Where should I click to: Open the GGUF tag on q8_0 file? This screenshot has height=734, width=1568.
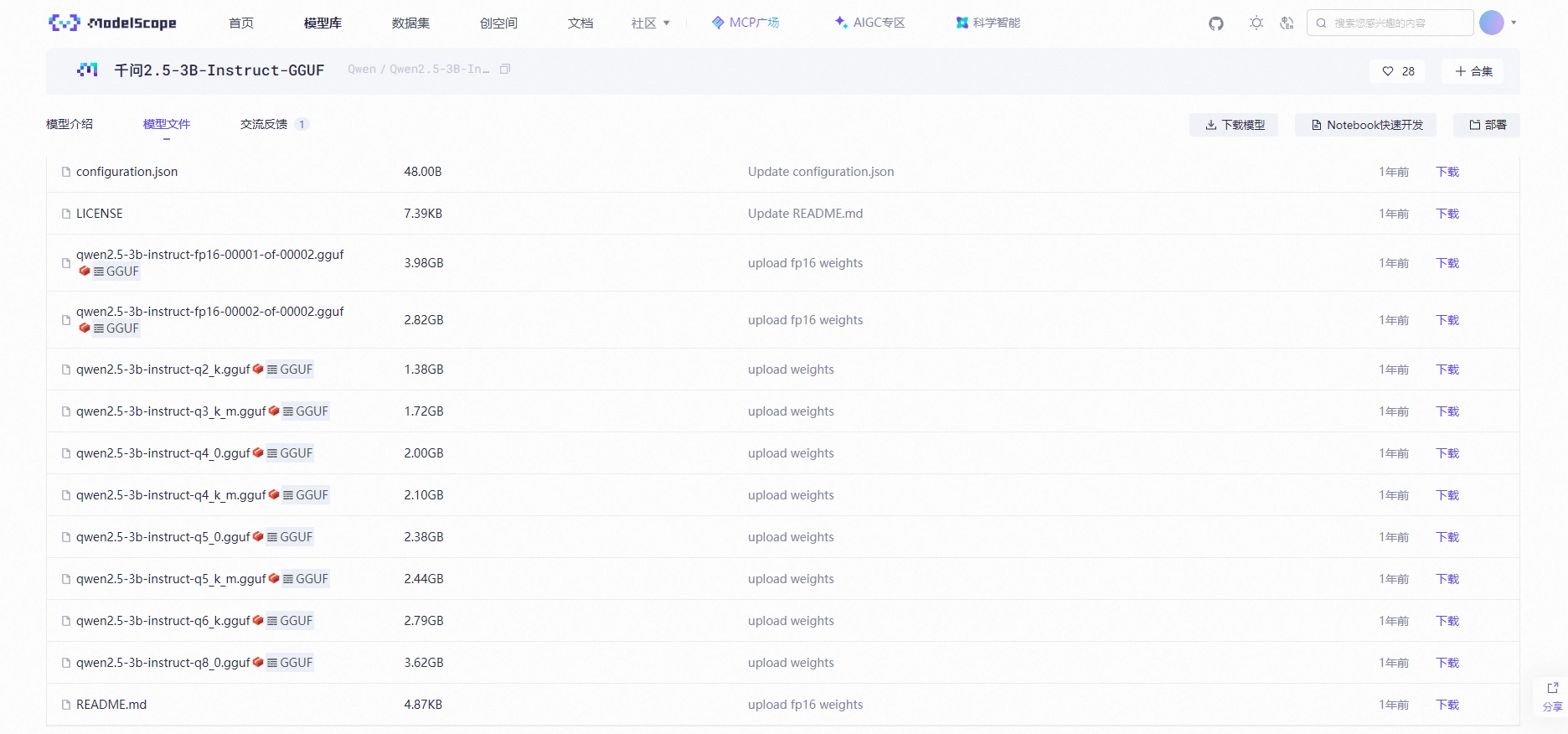pos(290,663)
